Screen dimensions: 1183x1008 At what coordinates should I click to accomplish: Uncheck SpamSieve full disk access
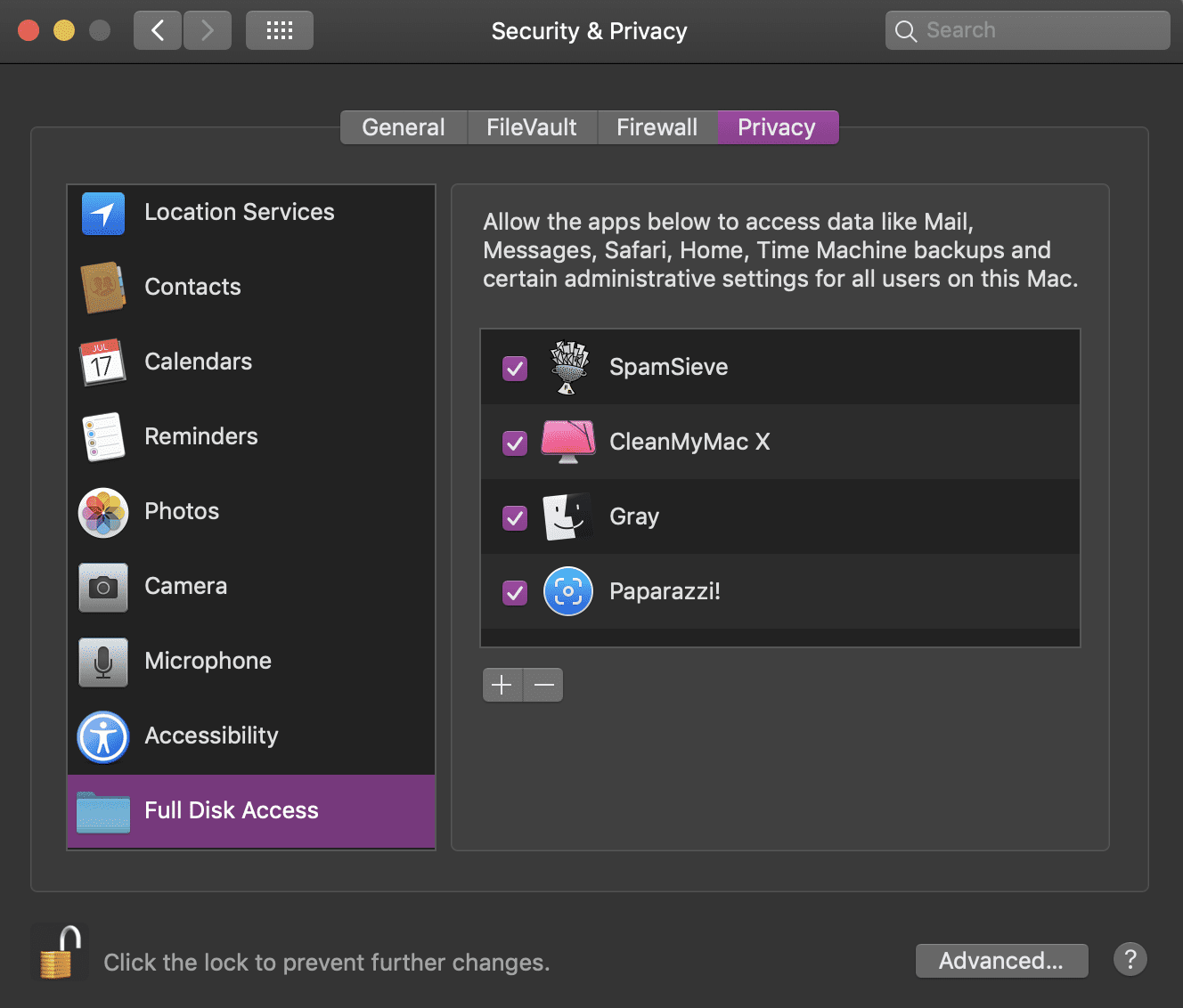pyautogui.click(x=515, y=368)
